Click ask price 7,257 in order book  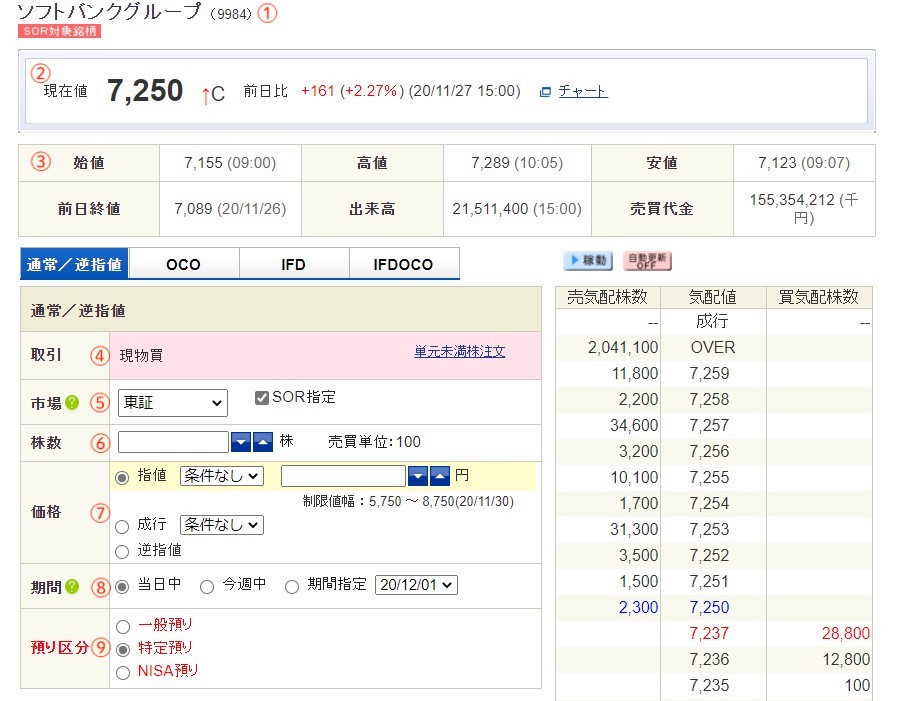pos(710,426)
